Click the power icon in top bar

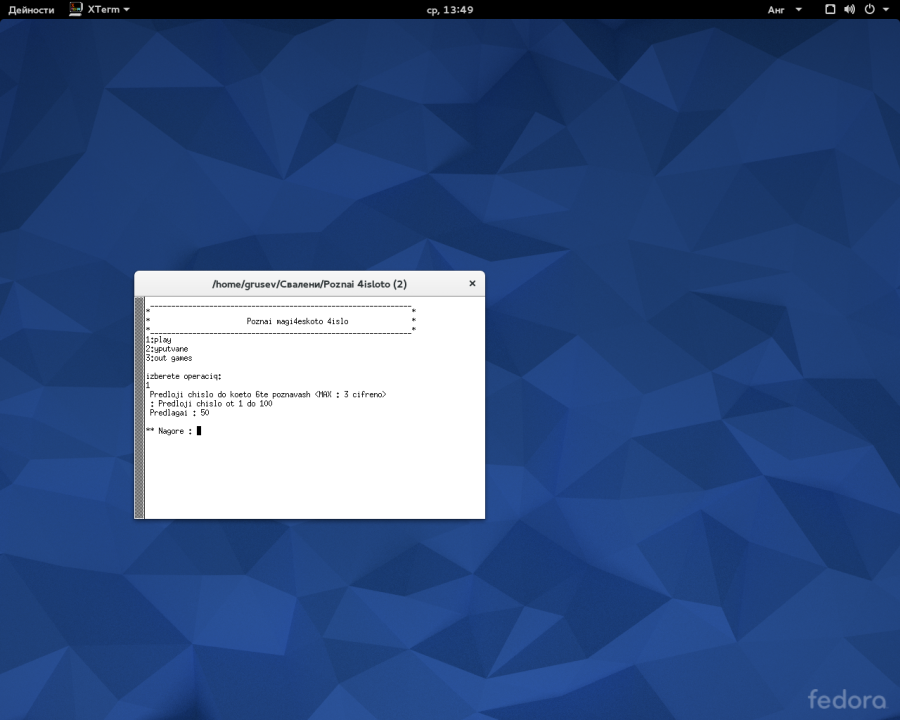pos(870,9)
